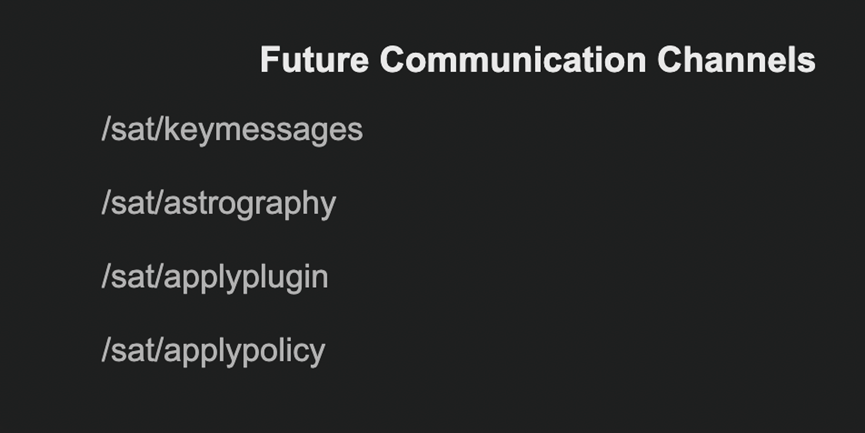Click "apply" in the applypolicy line
This screenshot has width=865, height=433.
(x=202, y=351)
